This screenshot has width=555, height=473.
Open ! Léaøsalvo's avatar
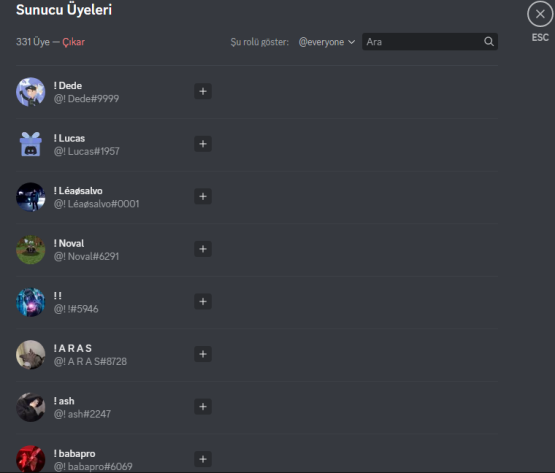[x=30, y=197]
